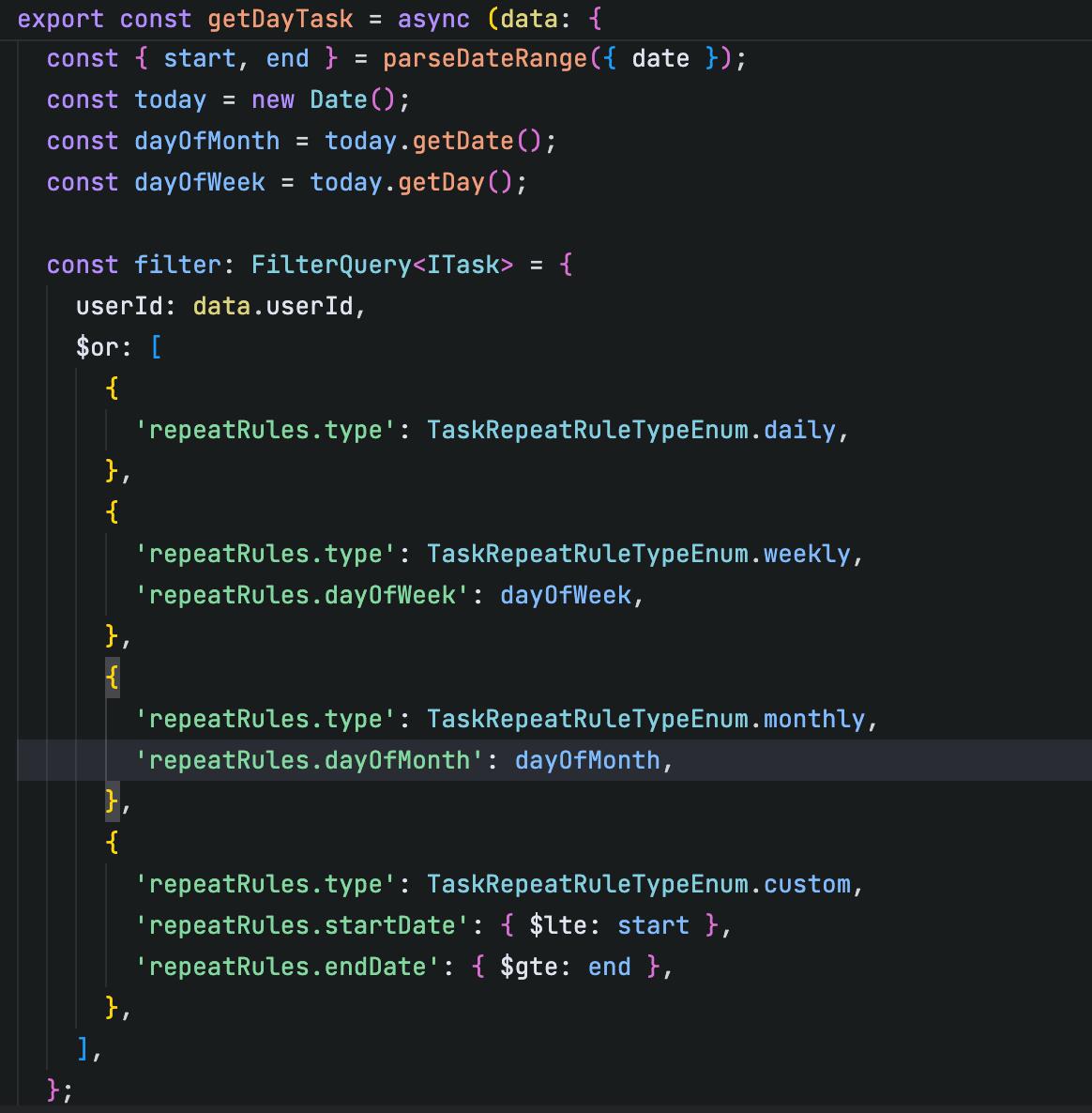The width and height of the screenshot is (1092, 1113).
Task: Select the parseDateRange function call
Action: [x=480, y=57]
